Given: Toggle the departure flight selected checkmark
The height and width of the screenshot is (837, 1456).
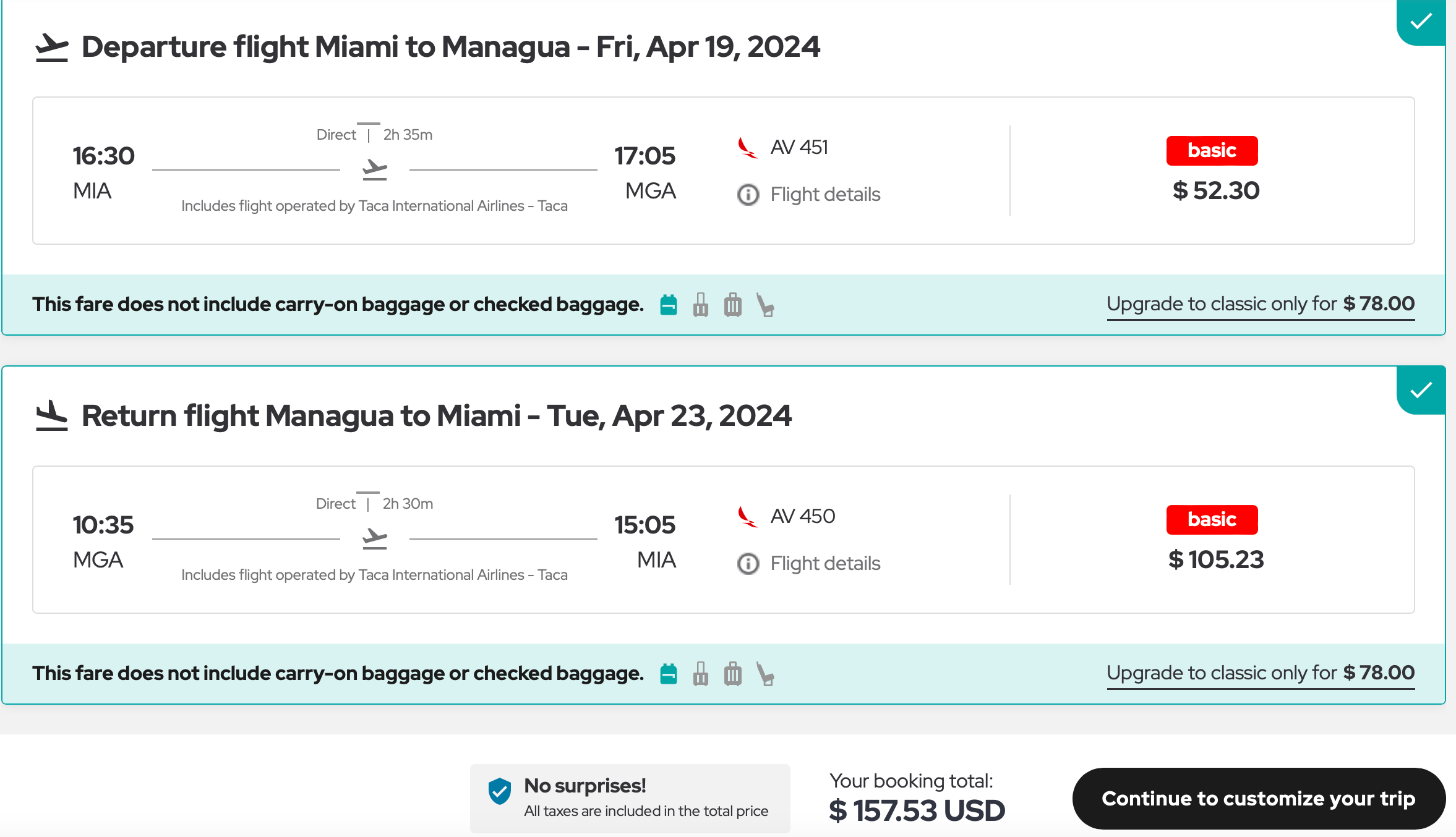Looking at the screenshot, I should [x=1421, y=22].
